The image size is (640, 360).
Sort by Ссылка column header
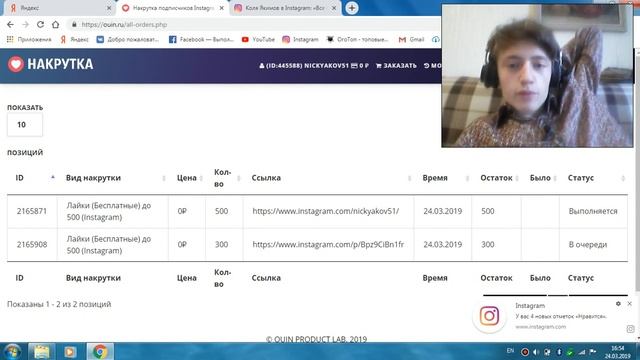pos(329,178)
